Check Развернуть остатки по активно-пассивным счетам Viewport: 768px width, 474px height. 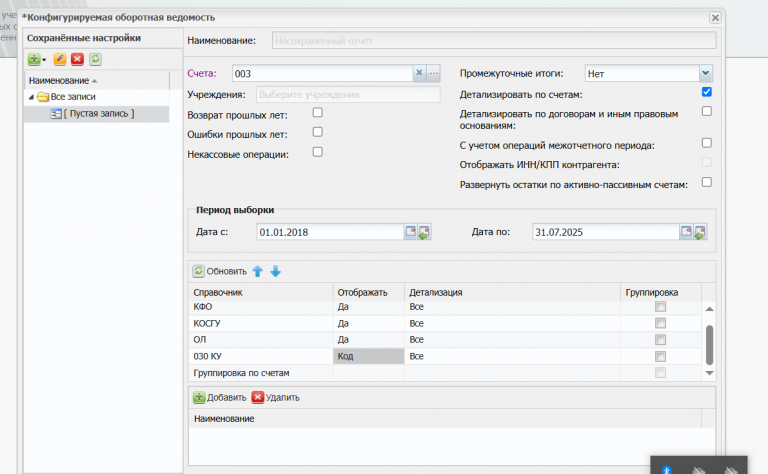[x=706, y=182]
